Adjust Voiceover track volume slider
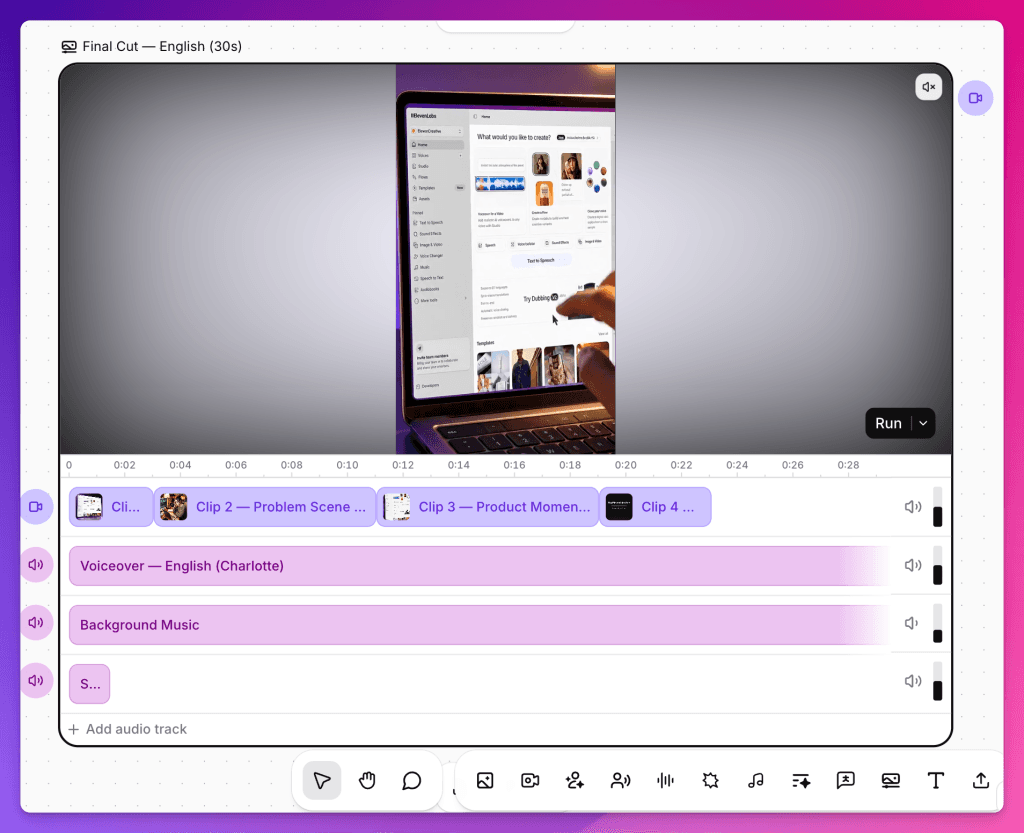This screenshot has width=1024, height=833. click(x=937, y=565)
